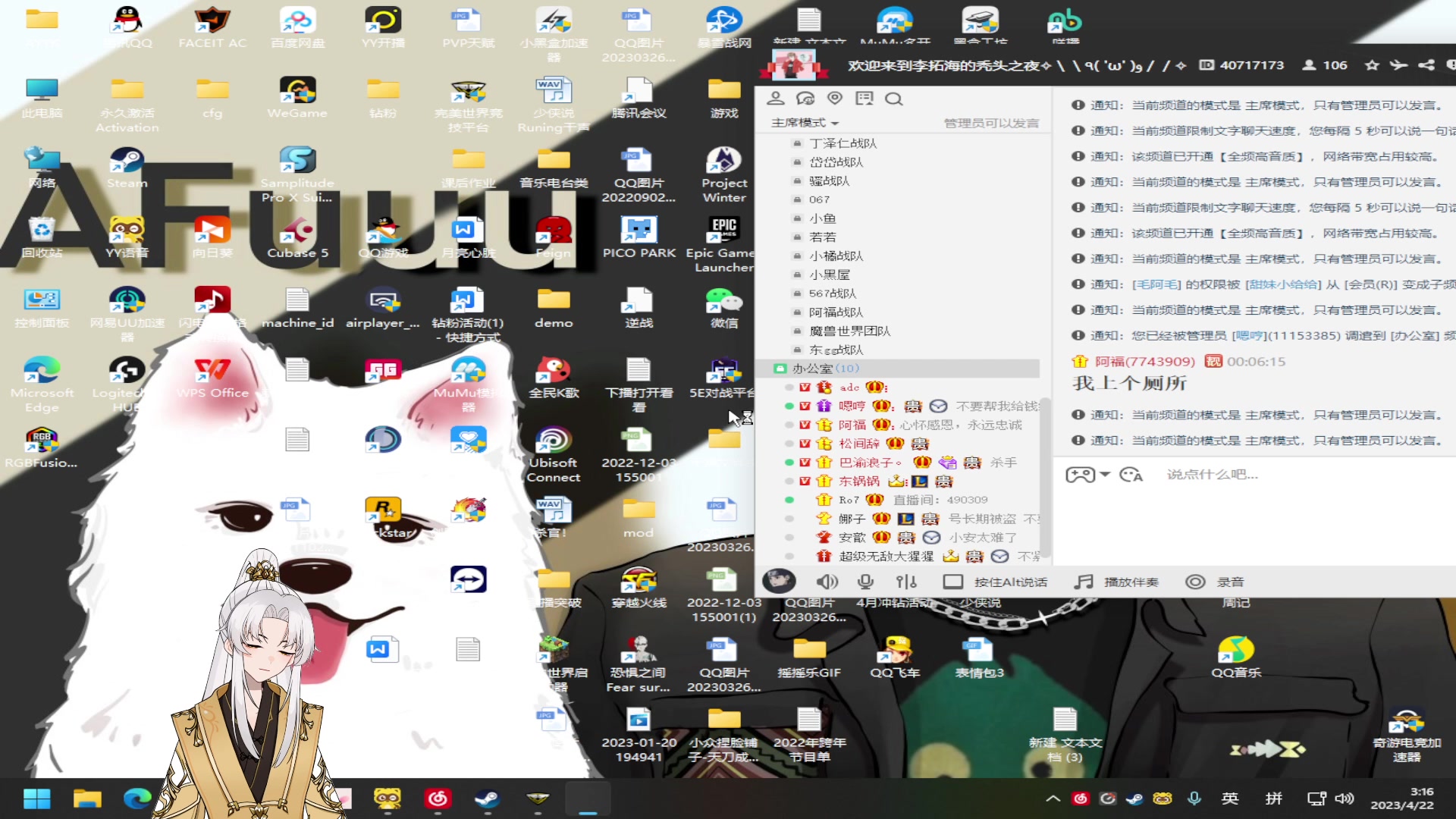Favorite the channel with the star icon
The image size is (1456, 819).
pos(1372,65)
